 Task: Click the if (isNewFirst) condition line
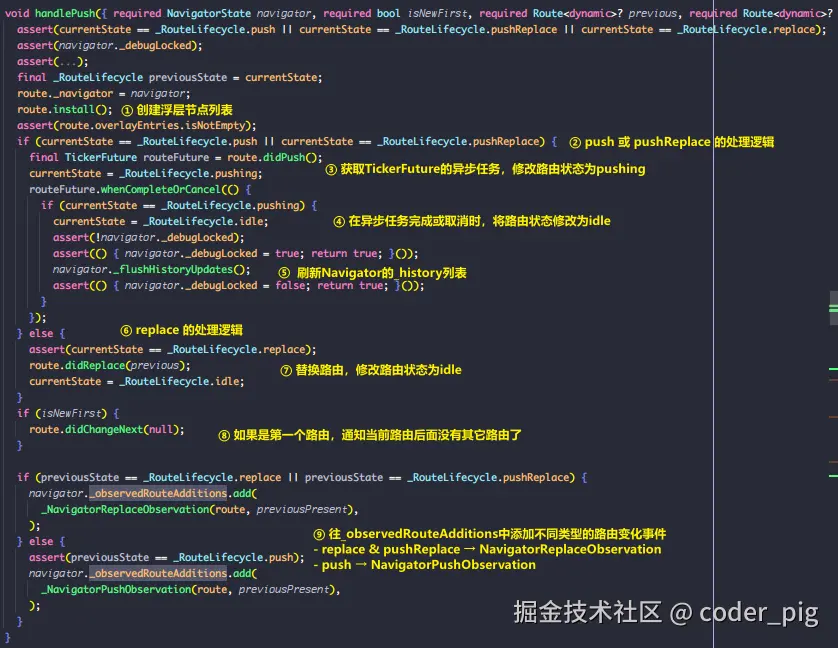68,413
